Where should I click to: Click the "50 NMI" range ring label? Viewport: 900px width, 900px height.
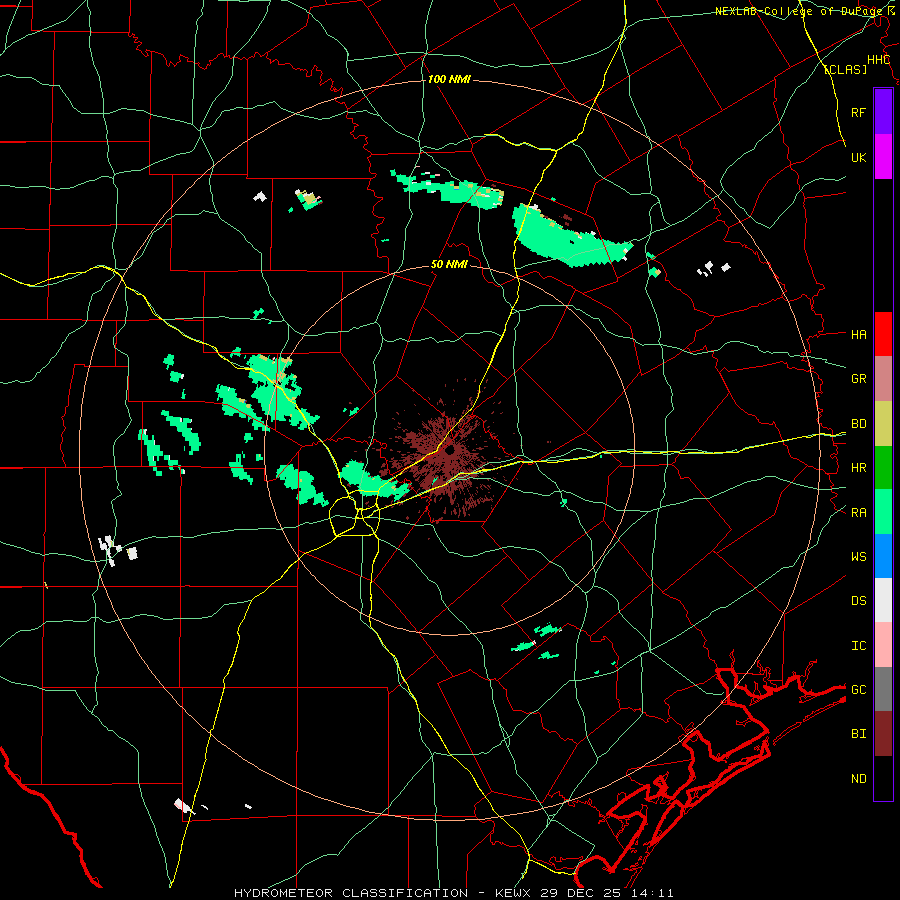[449, 265]
